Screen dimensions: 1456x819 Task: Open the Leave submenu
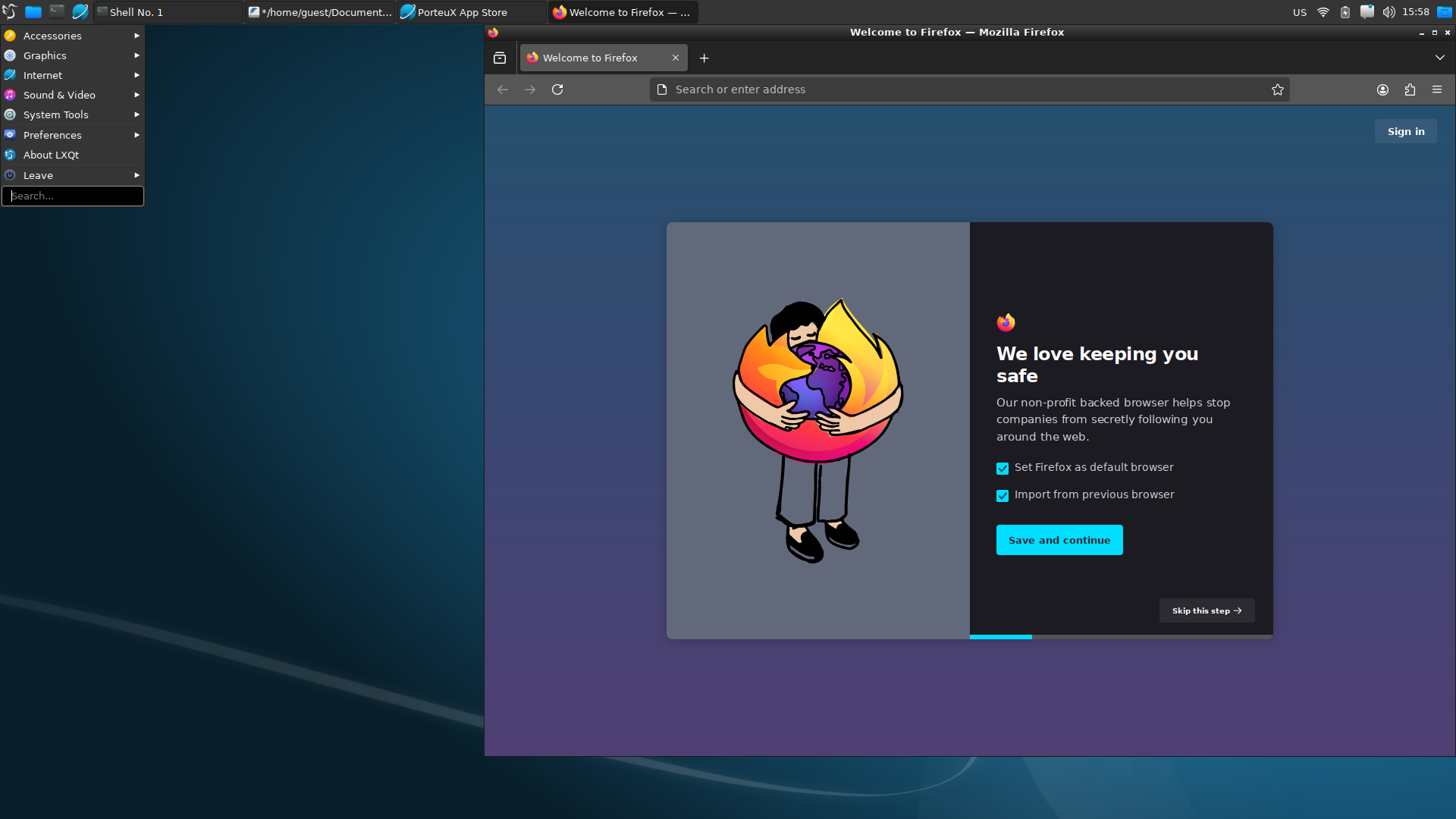coord(73,175)
